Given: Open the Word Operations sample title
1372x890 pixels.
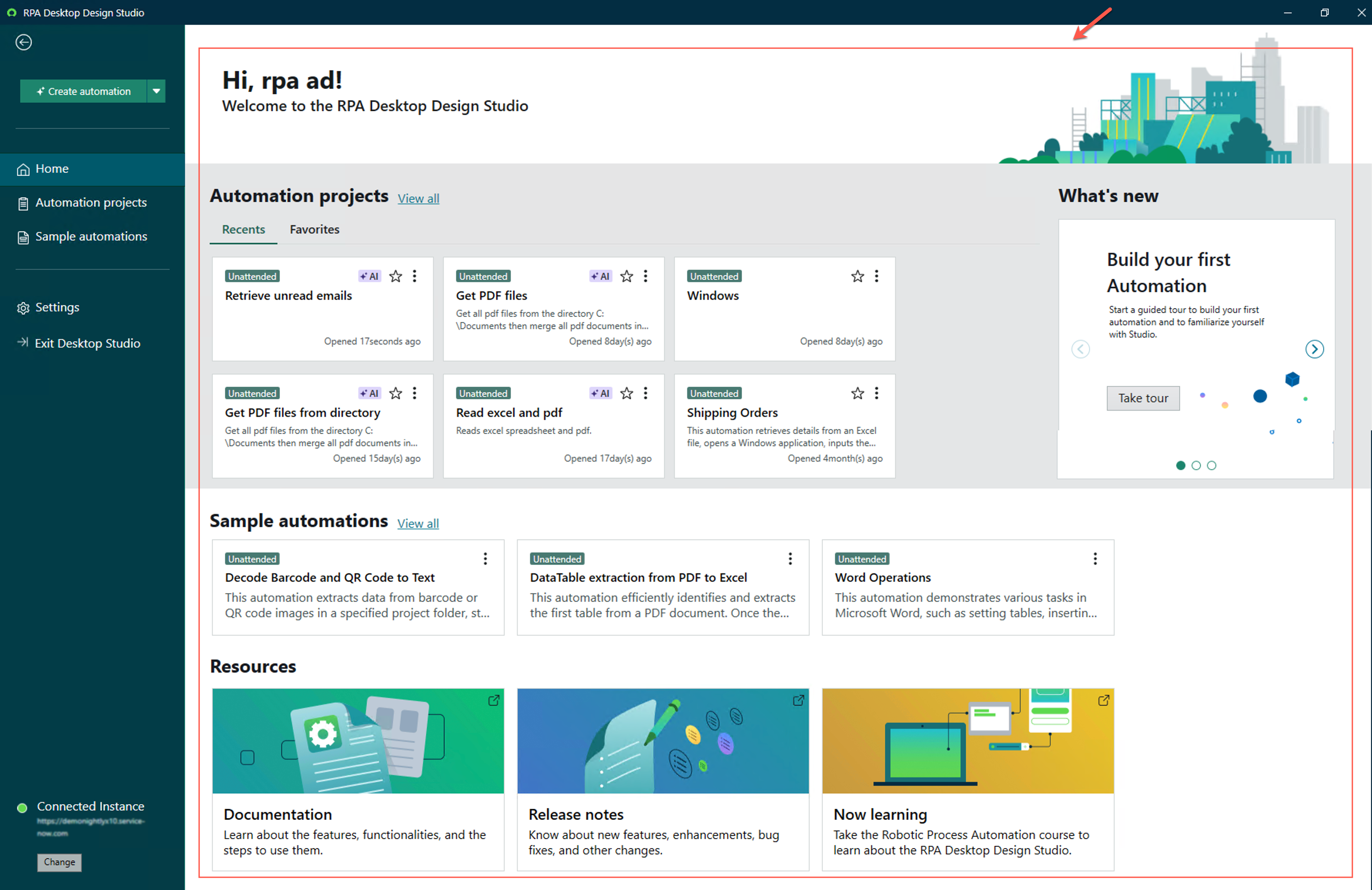Looking at the screenshot, I should (882, 578).
